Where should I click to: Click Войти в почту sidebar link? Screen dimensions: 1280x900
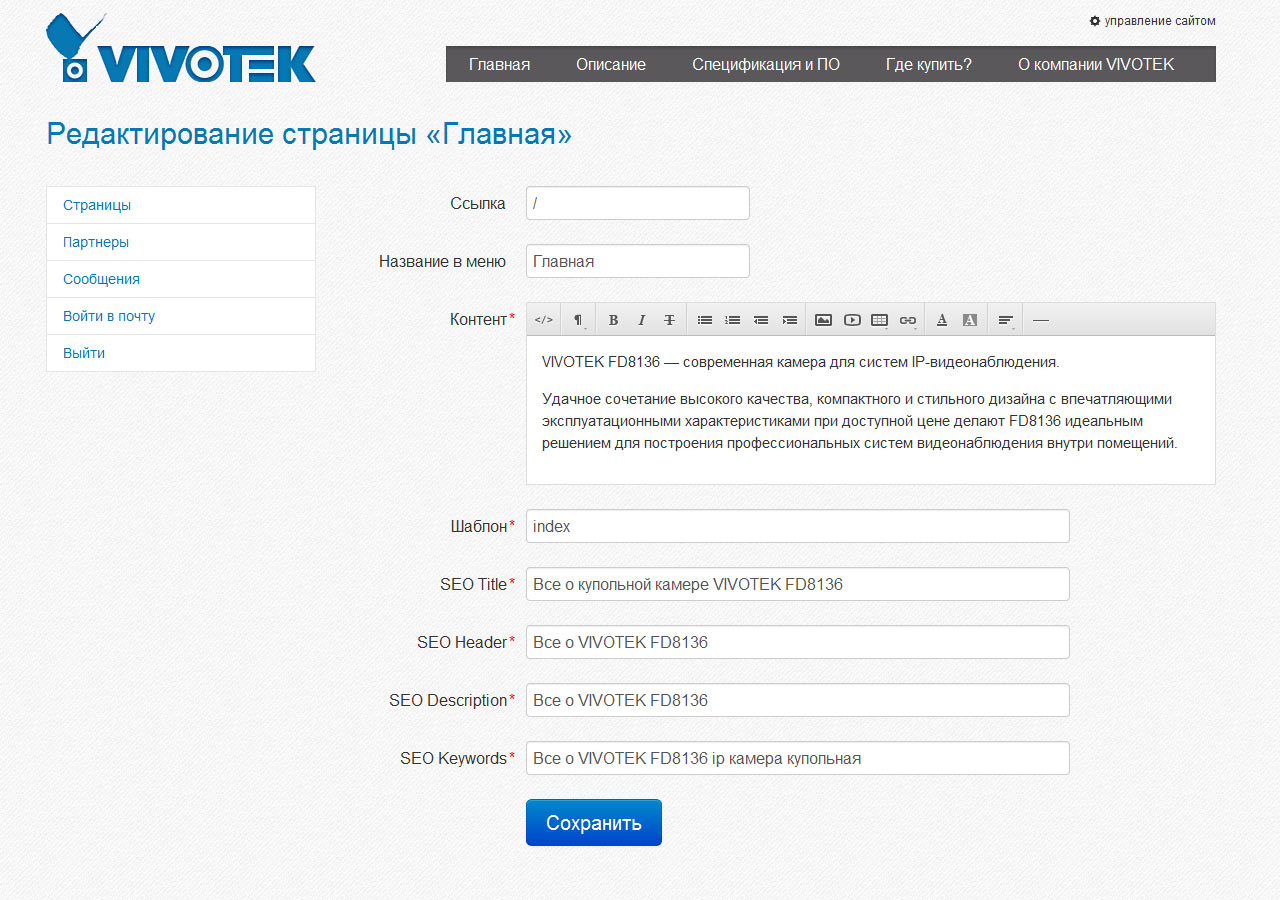tap(181, 316)
